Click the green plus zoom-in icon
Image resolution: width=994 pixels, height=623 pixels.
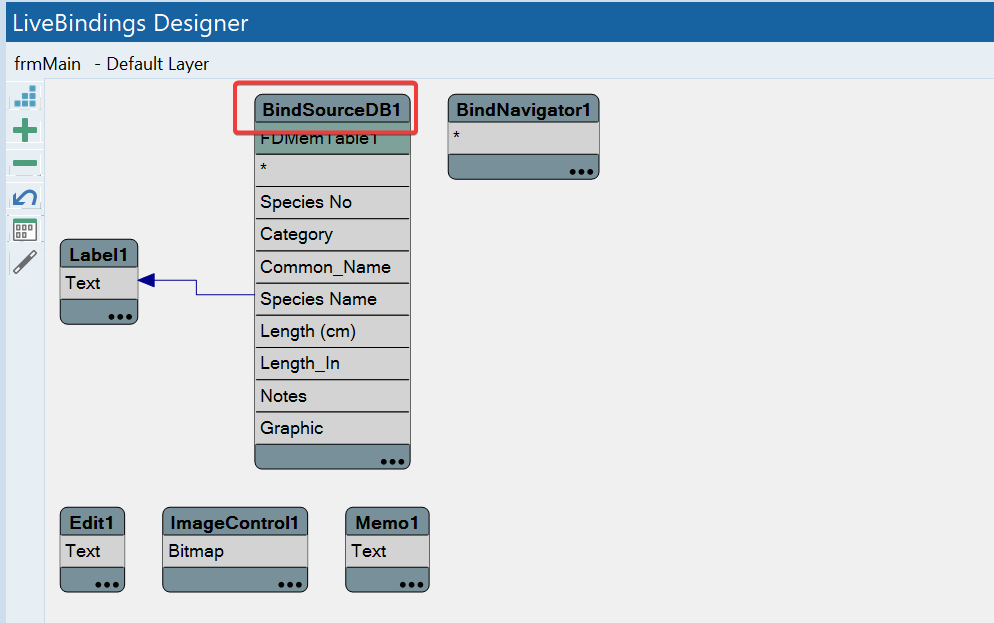25,130
